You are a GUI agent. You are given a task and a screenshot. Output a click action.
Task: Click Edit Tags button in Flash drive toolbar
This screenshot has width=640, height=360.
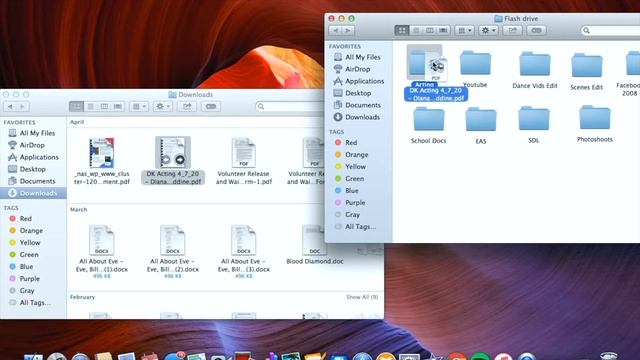[536, 31]
